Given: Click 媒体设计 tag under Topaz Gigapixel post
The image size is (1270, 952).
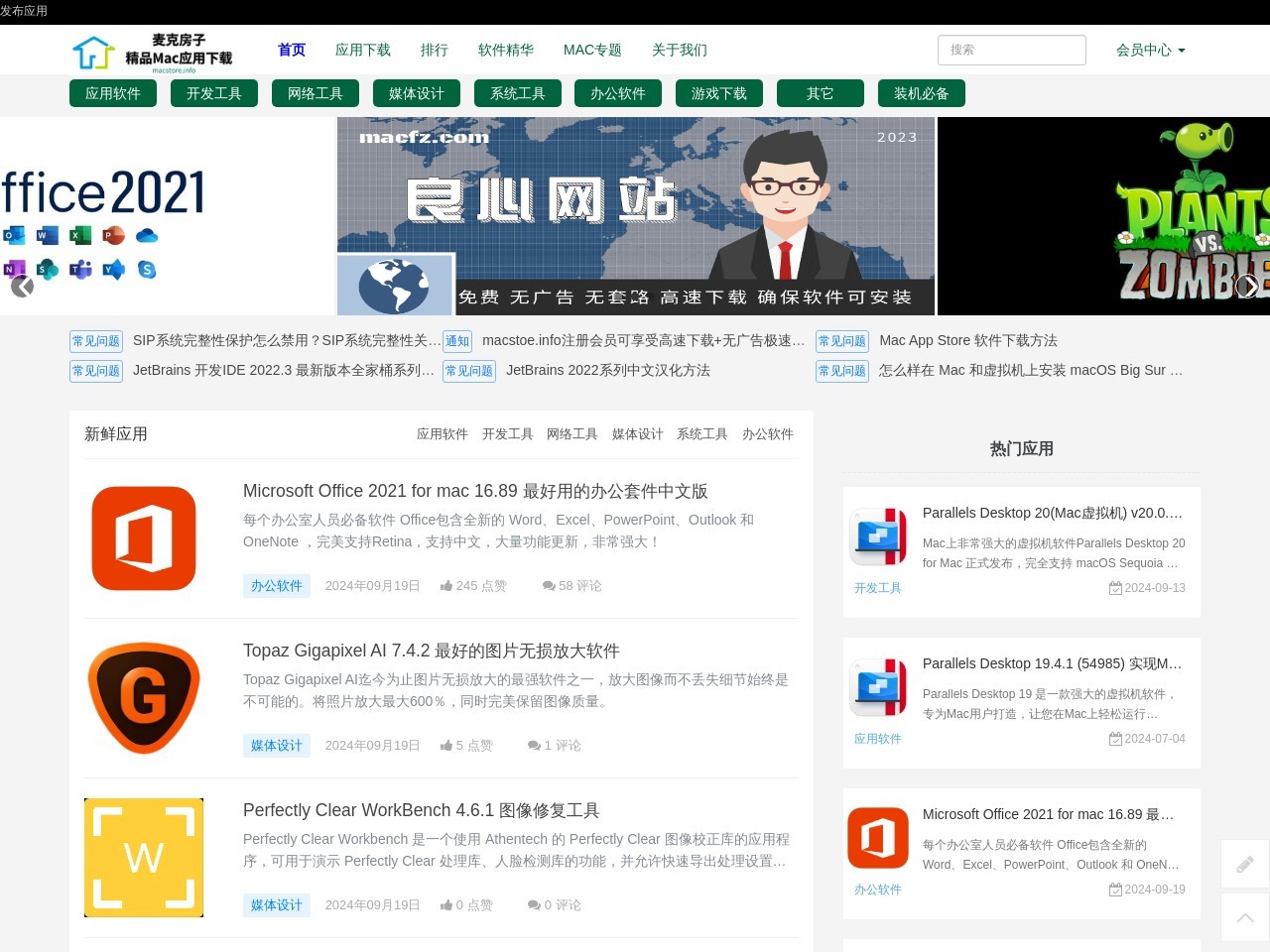Looking at the screenshot, I should coord(277,746).
